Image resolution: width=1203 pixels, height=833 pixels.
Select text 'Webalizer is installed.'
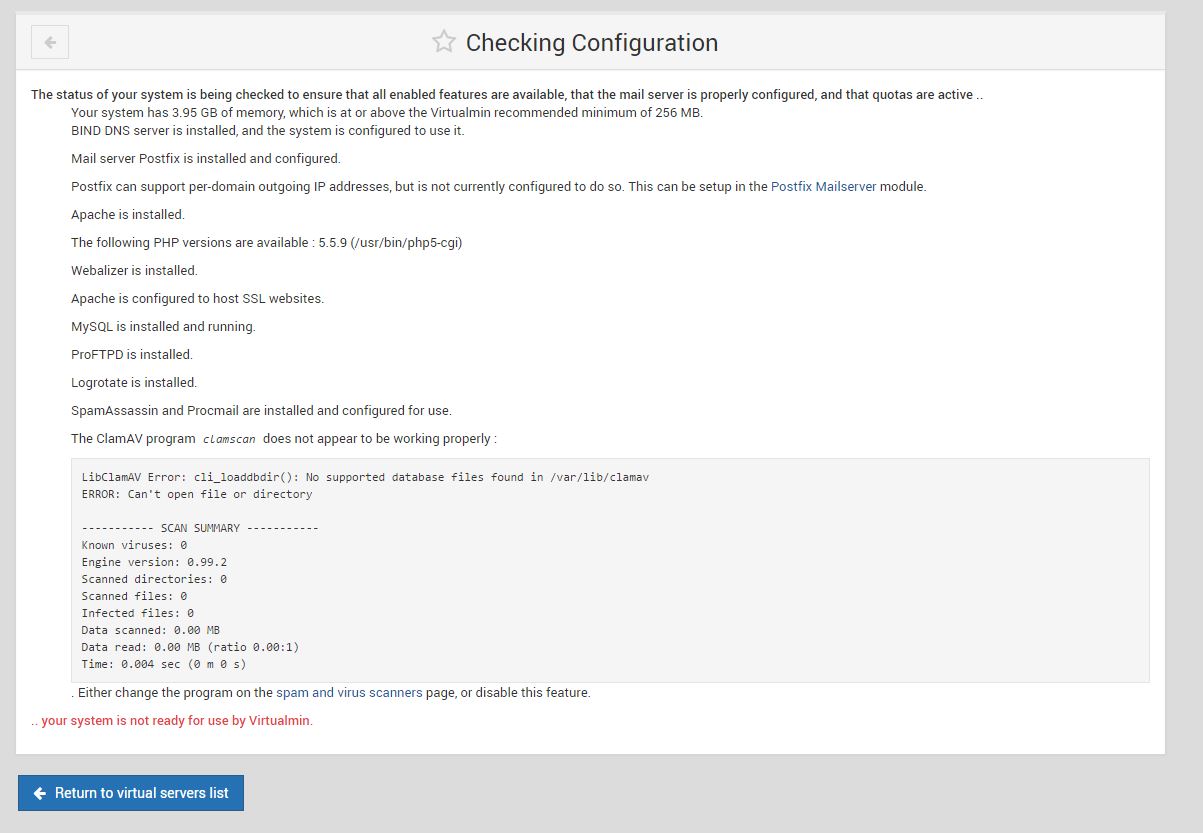(134, 271)
